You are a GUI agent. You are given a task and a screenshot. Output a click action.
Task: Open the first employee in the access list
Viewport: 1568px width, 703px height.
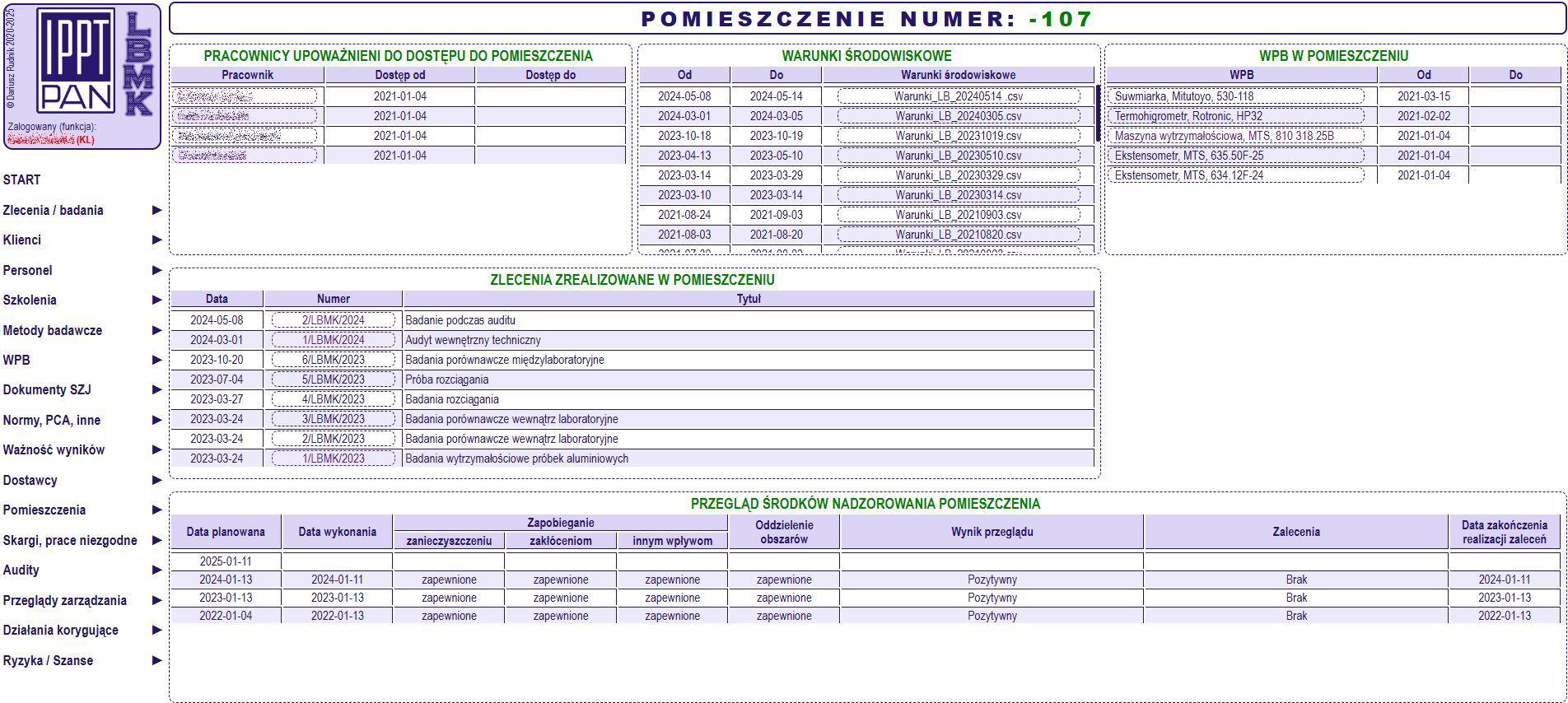coord(245,96)
